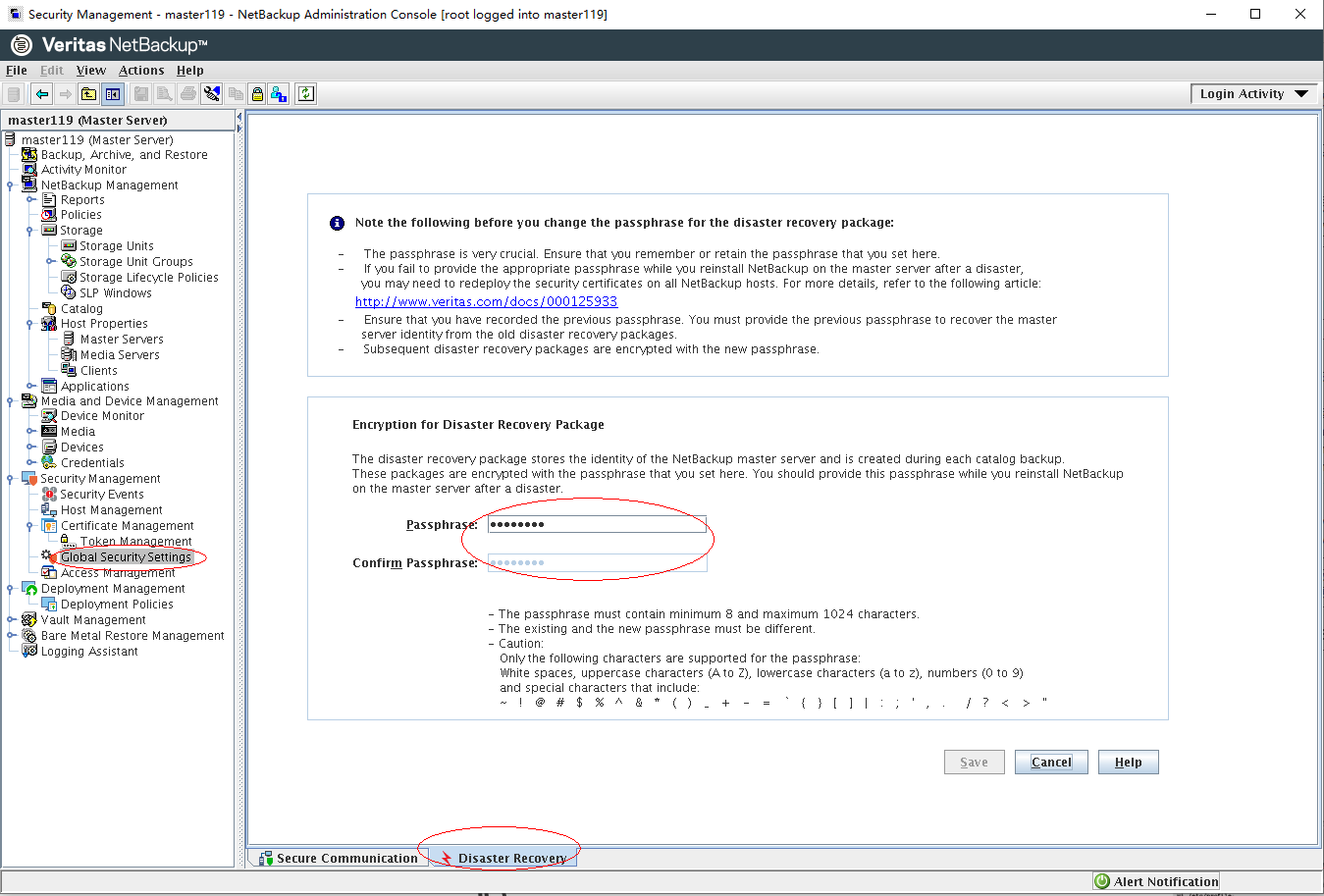
Task: Click the Cancel button
Action: [x=1051, y=763]
